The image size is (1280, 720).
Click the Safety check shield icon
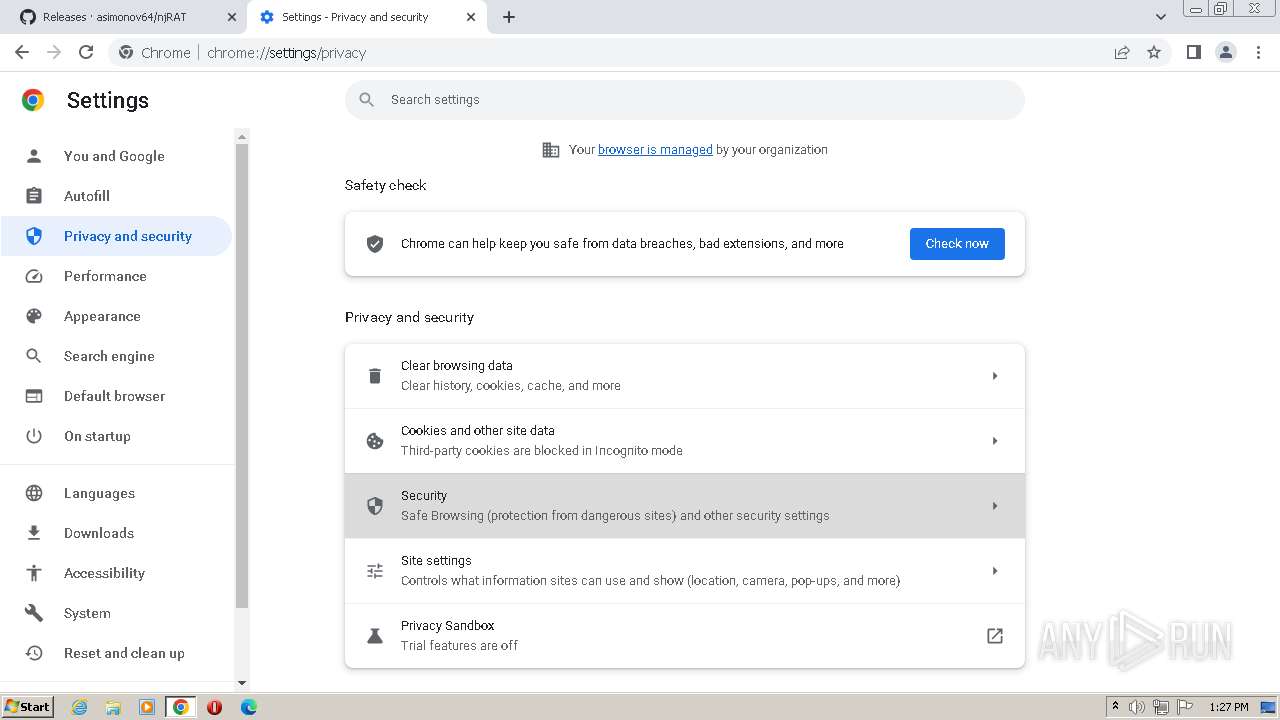(x=375, y=243)
